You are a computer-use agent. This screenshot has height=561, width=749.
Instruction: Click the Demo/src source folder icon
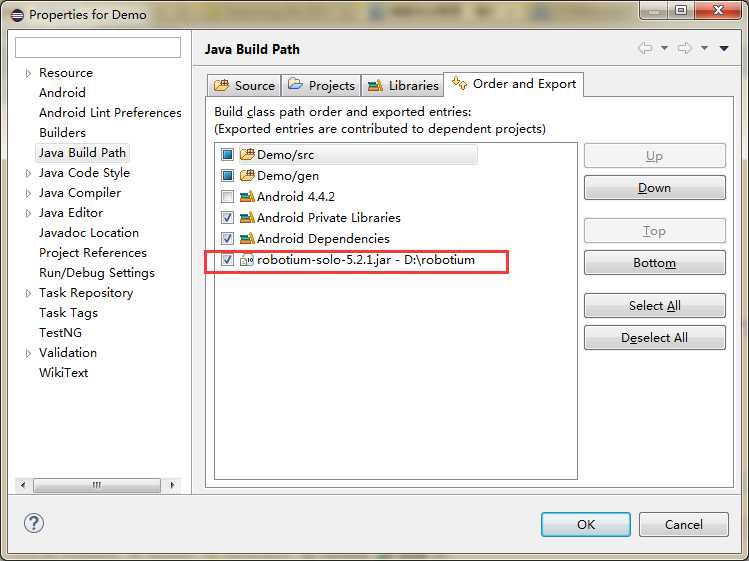pos(247,154)
